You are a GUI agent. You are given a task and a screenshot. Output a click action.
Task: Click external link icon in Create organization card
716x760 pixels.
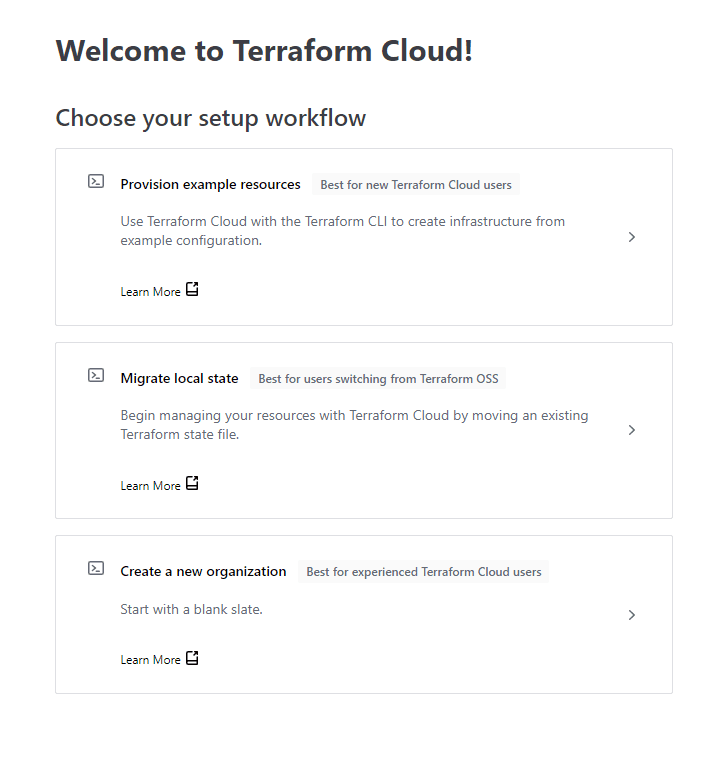[193, 658]
